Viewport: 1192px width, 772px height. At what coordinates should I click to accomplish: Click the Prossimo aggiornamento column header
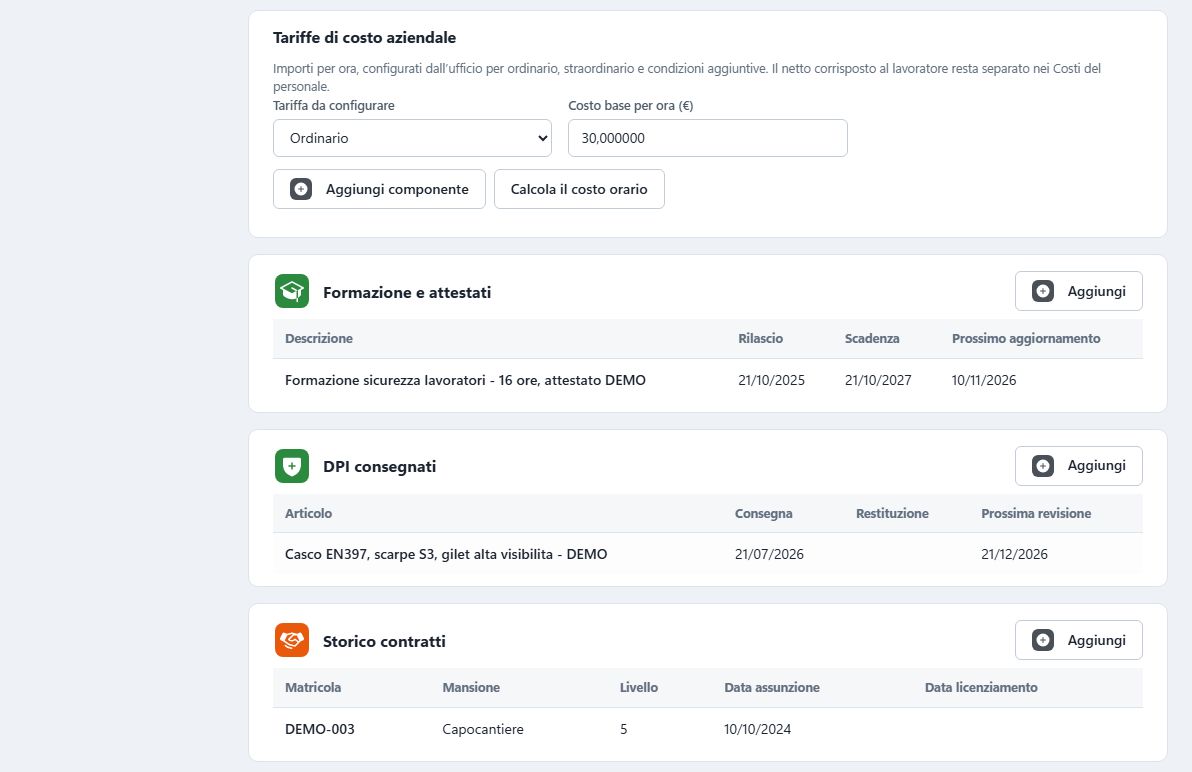point(1026,338)
